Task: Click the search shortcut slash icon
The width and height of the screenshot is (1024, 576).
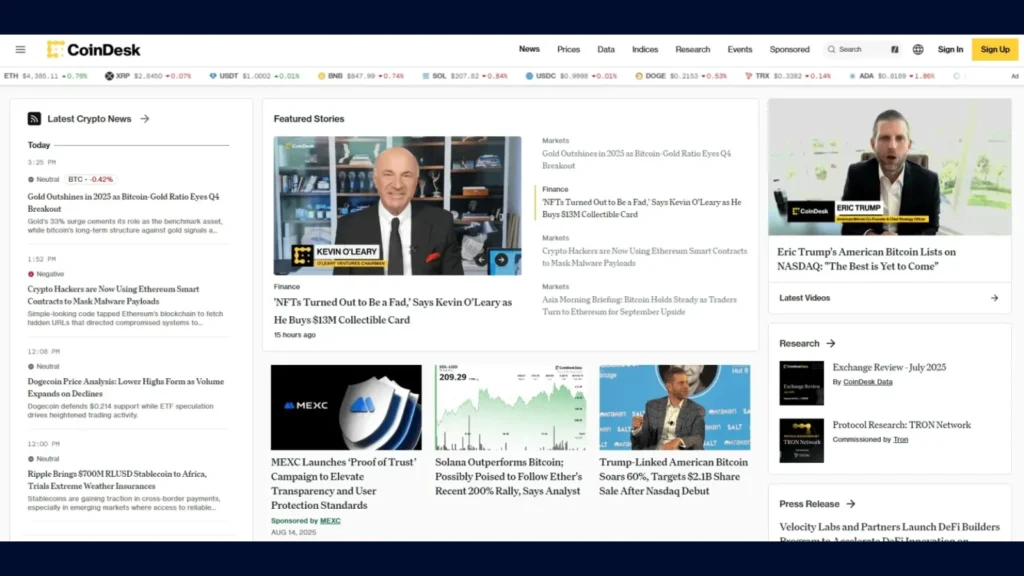Action: pyautogui.click(x=895, y=50)
